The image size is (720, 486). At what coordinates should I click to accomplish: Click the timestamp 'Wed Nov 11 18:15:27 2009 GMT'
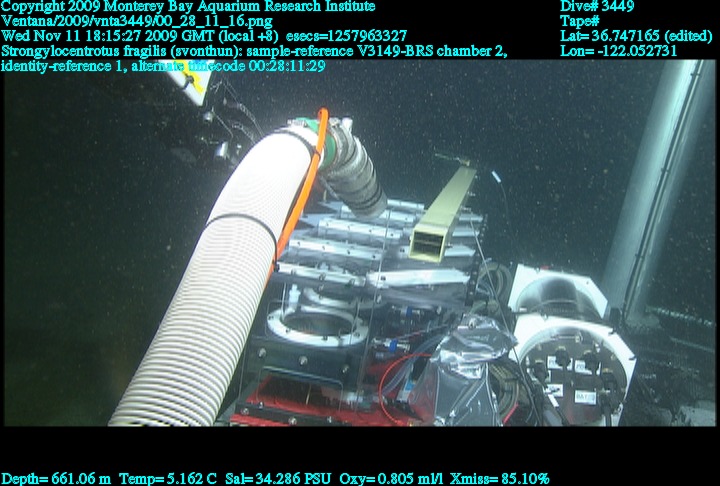click(x=108, y=36)
